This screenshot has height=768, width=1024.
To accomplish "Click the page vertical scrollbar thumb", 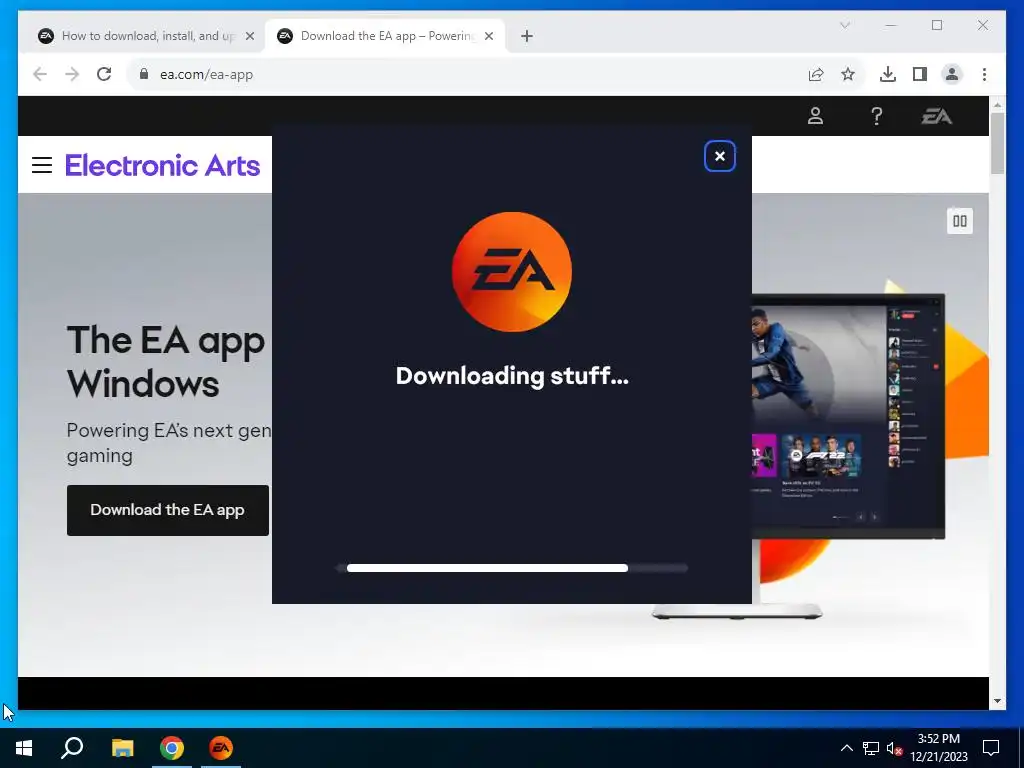I will (997, 144).
